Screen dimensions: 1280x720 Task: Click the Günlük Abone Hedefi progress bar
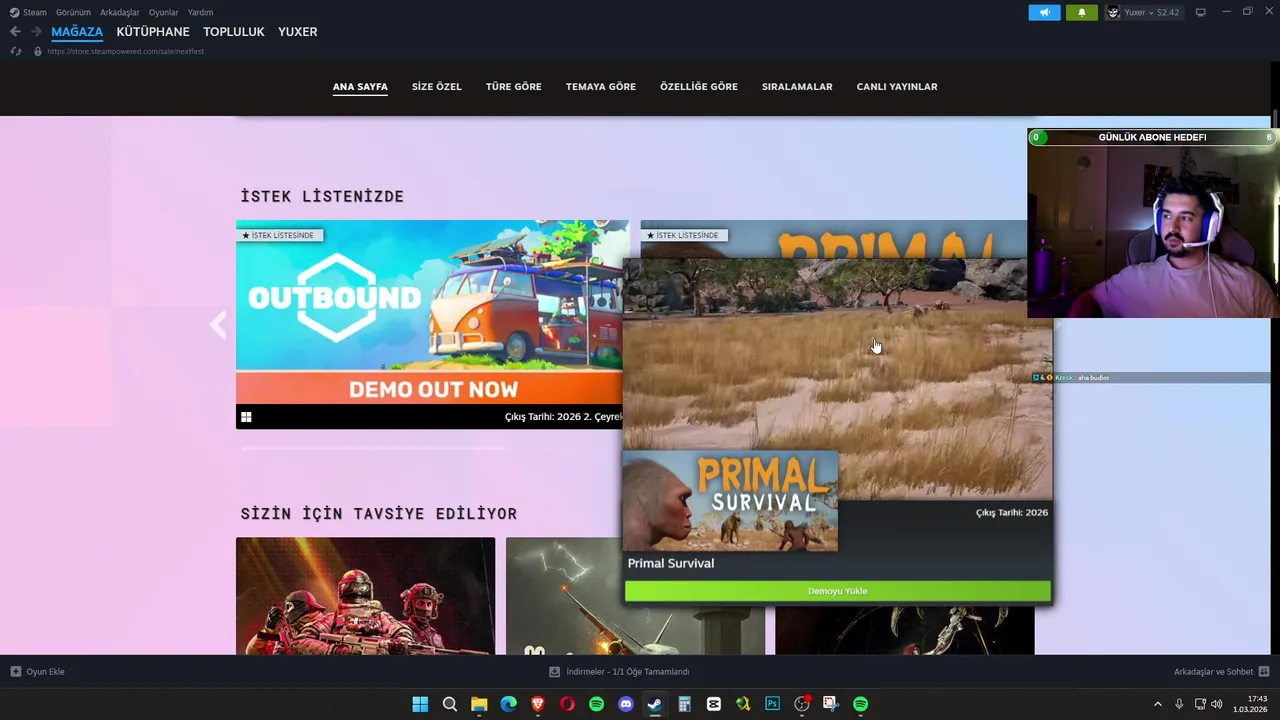pyautogui.click(x=1152, y=137)
